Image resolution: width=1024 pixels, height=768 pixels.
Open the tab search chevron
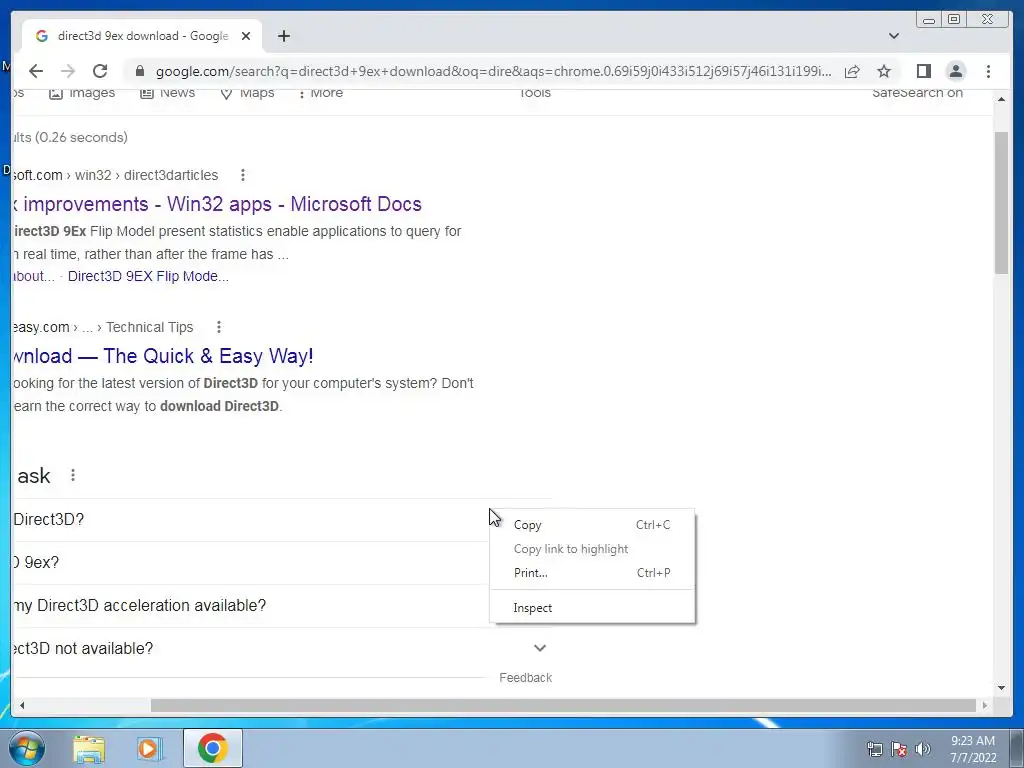coord(894,36)
